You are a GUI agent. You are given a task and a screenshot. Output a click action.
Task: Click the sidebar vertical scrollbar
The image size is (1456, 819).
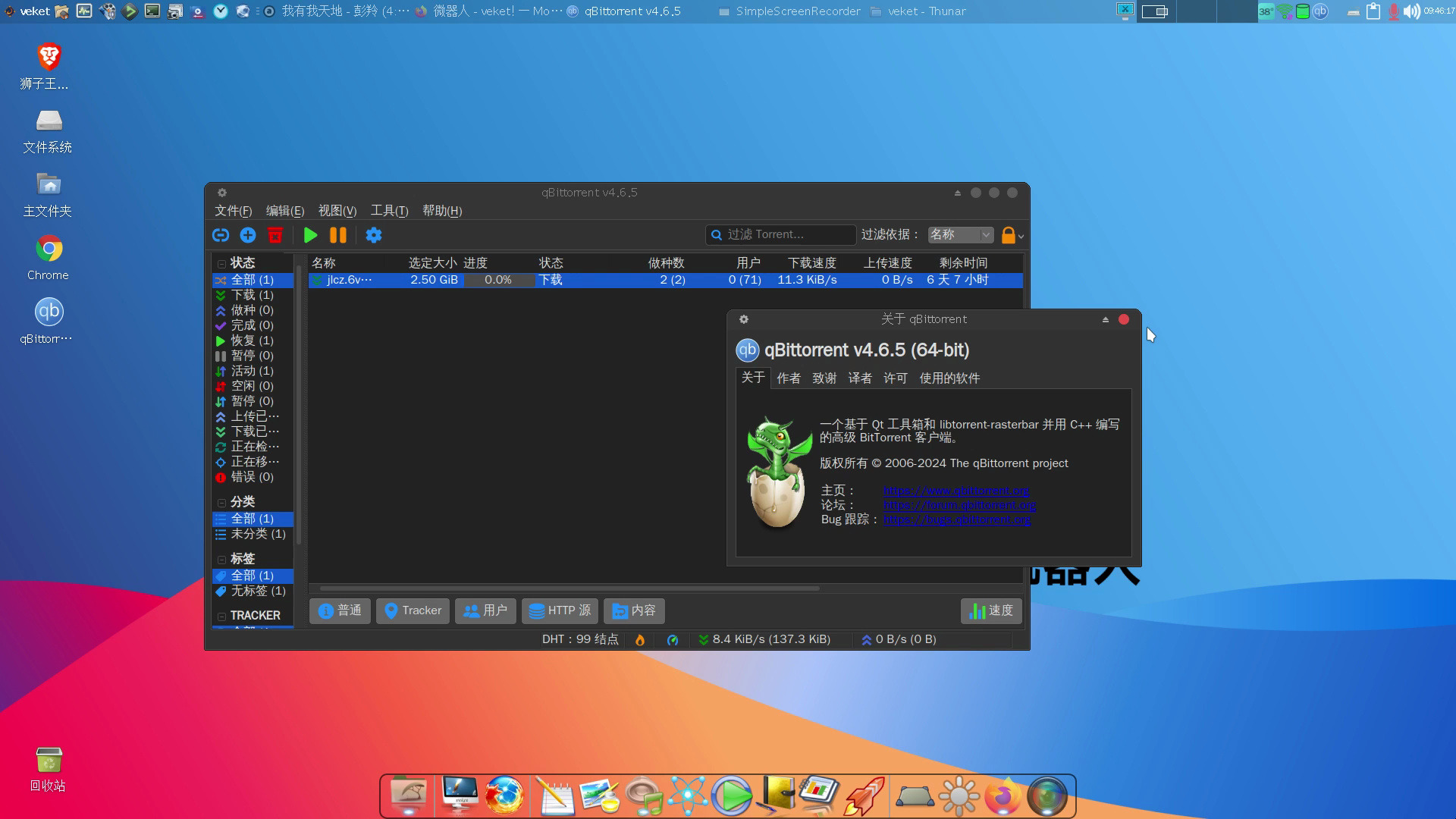pos(299,406)
